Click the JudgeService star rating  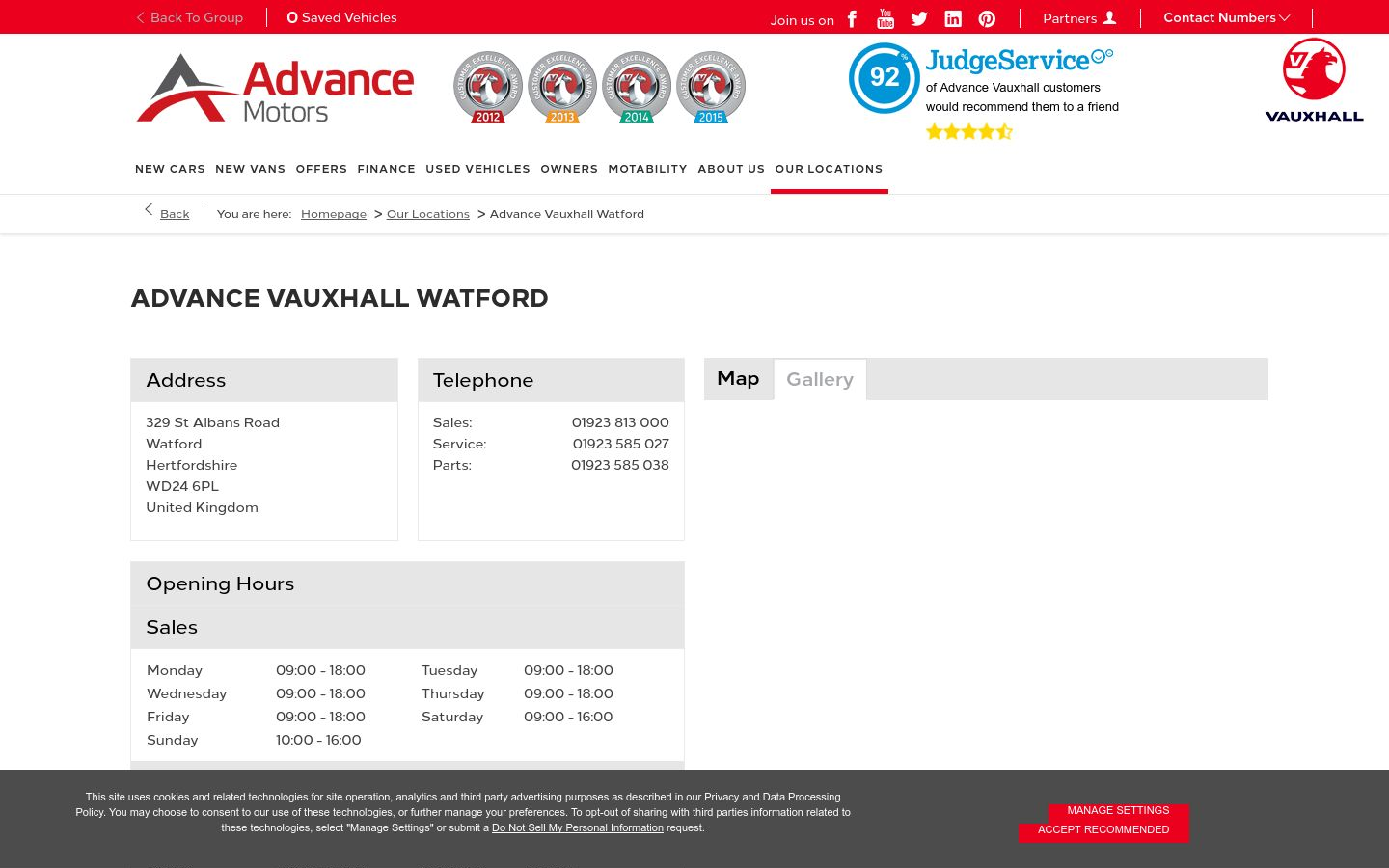[x=969, y=131]
